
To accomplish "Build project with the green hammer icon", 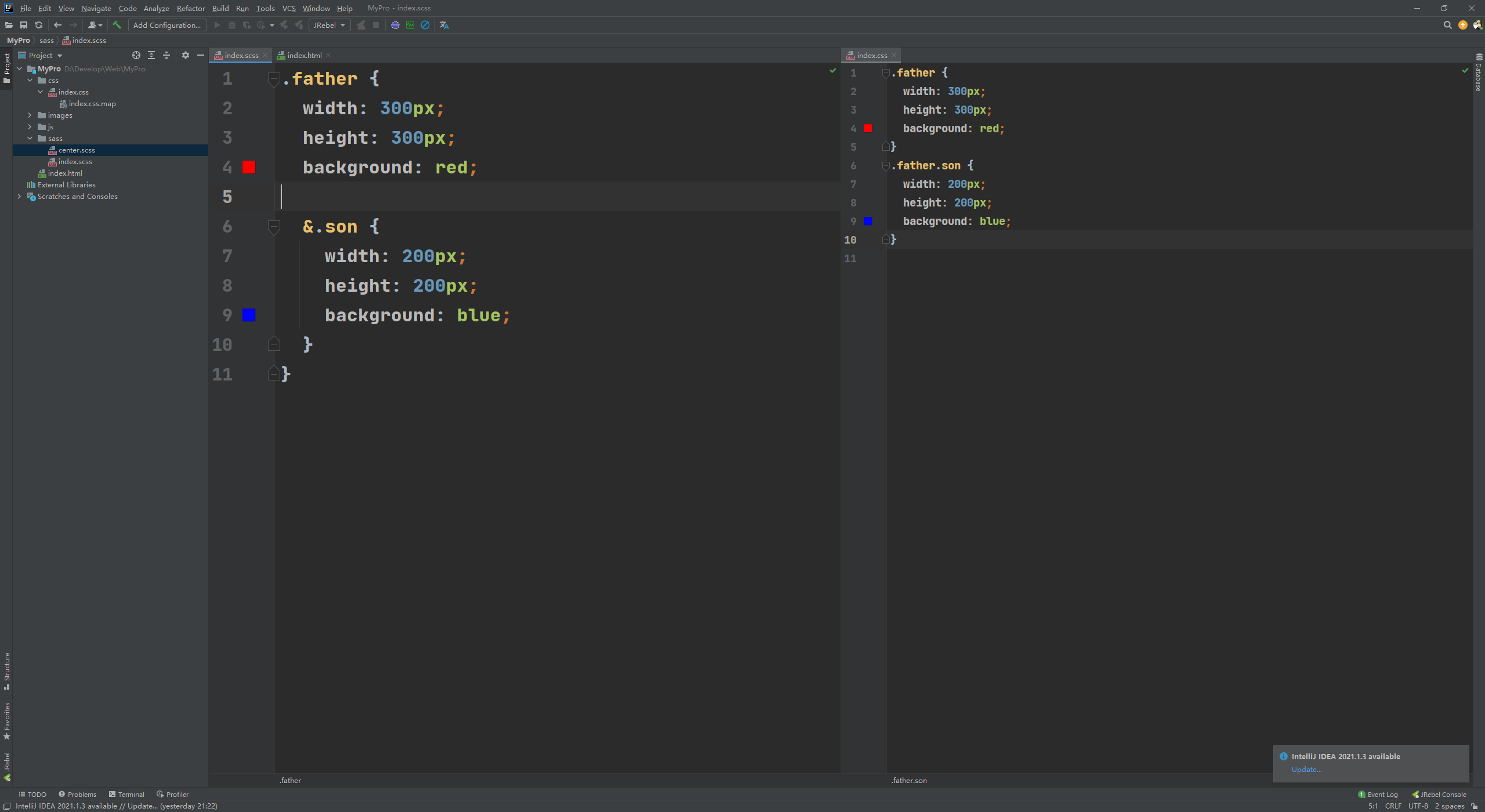I will tap(117, 25).
